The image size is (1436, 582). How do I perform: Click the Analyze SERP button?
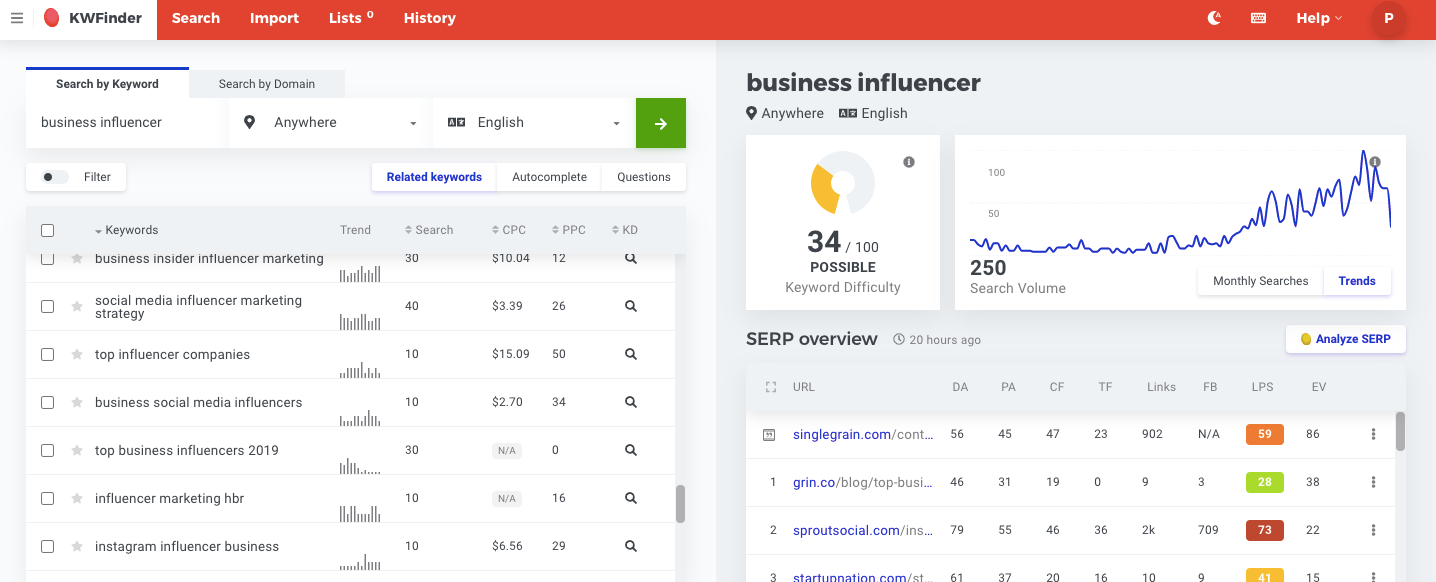tap(1345, 339)
